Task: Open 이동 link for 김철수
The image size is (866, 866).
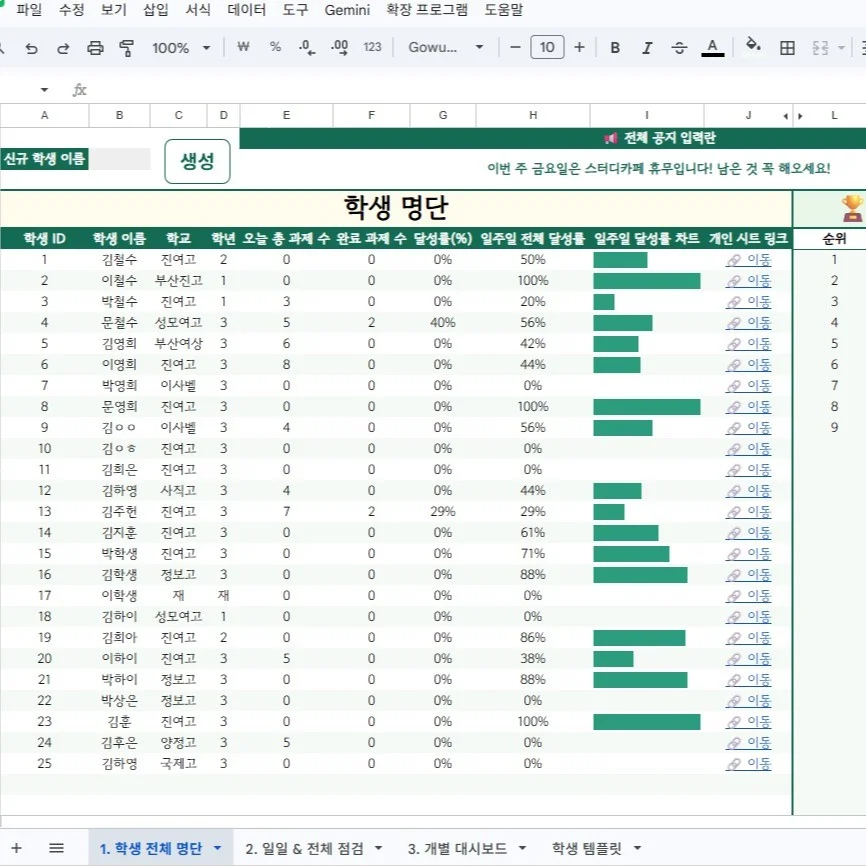Action: click(x=749, y=260)
